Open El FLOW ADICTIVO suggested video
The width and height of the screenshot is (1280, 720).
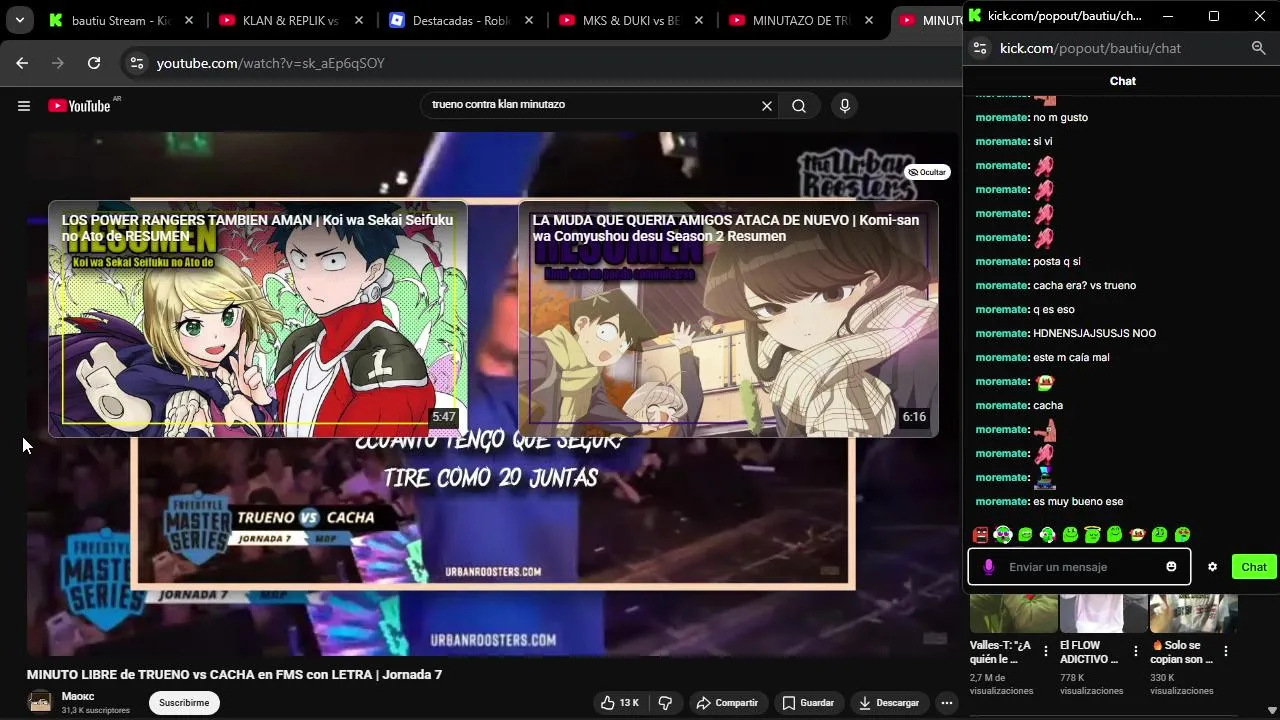(1104, 614)
